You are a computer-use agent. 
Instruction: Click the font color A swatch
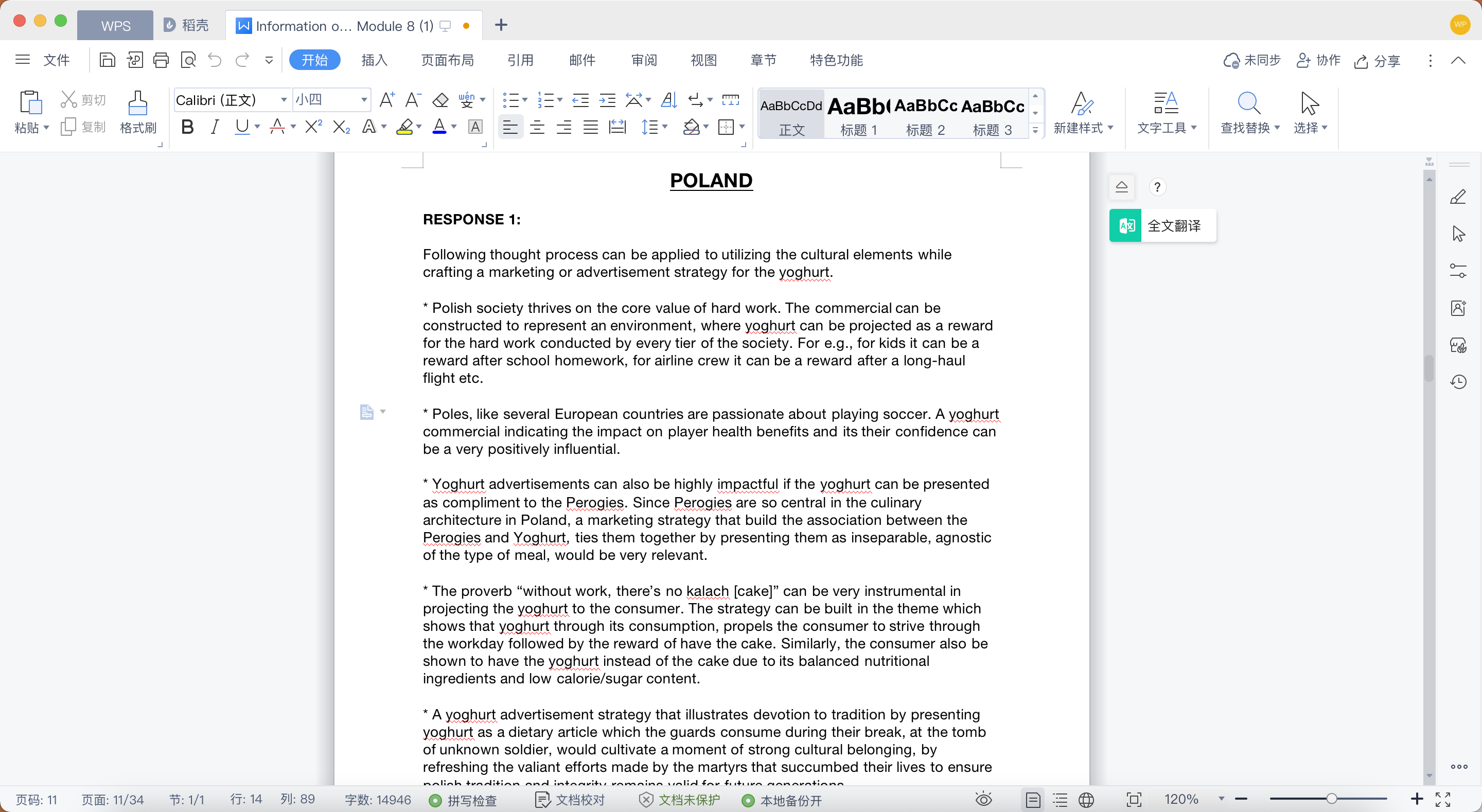click(439, 127)
